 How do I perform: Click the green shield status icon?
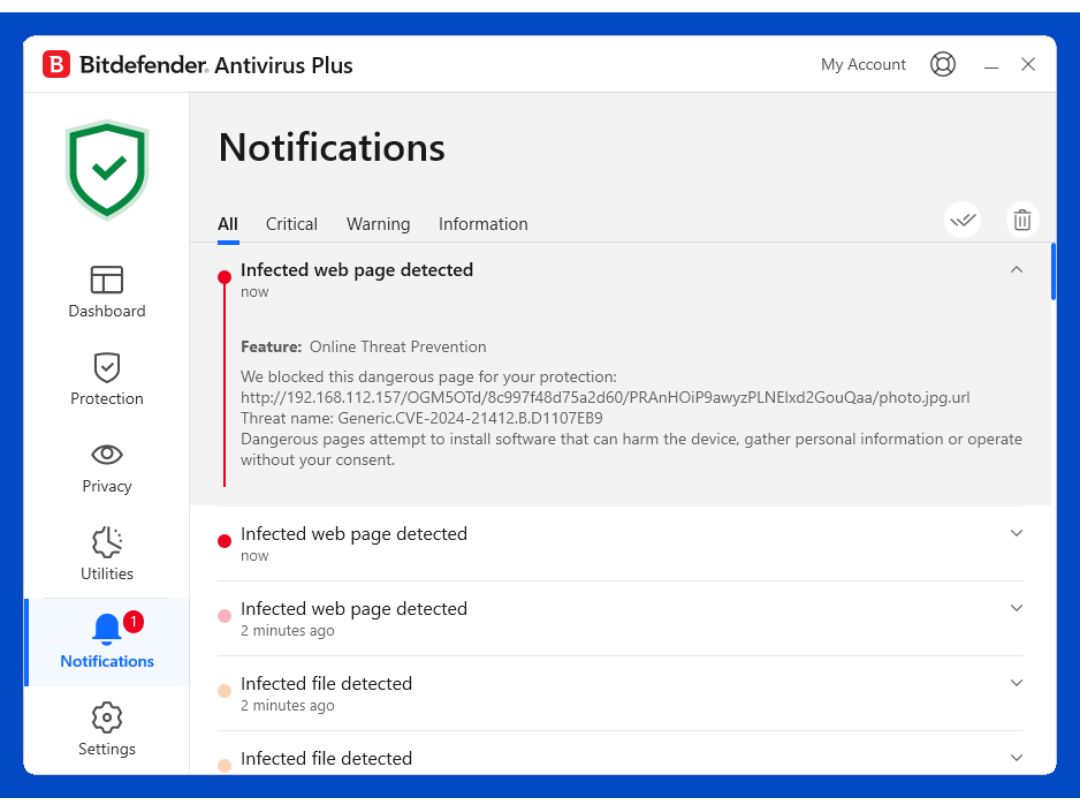click(107, 169)
